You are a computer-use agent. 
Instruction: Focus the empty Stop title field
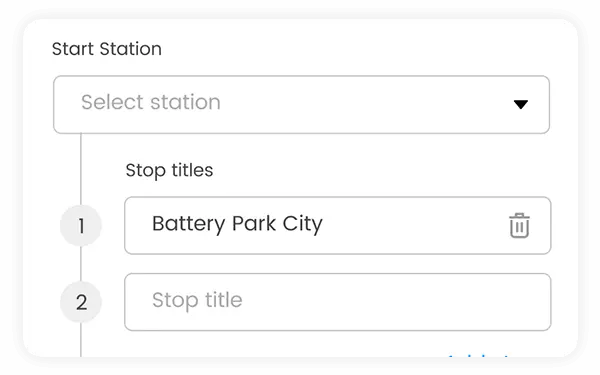338,302
